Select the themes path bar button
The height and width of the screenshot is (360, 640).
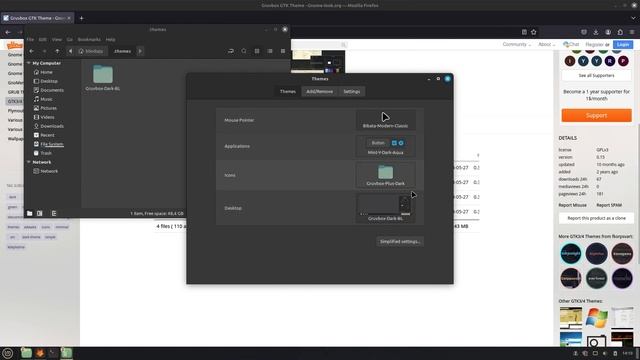(x=122, y=51)
